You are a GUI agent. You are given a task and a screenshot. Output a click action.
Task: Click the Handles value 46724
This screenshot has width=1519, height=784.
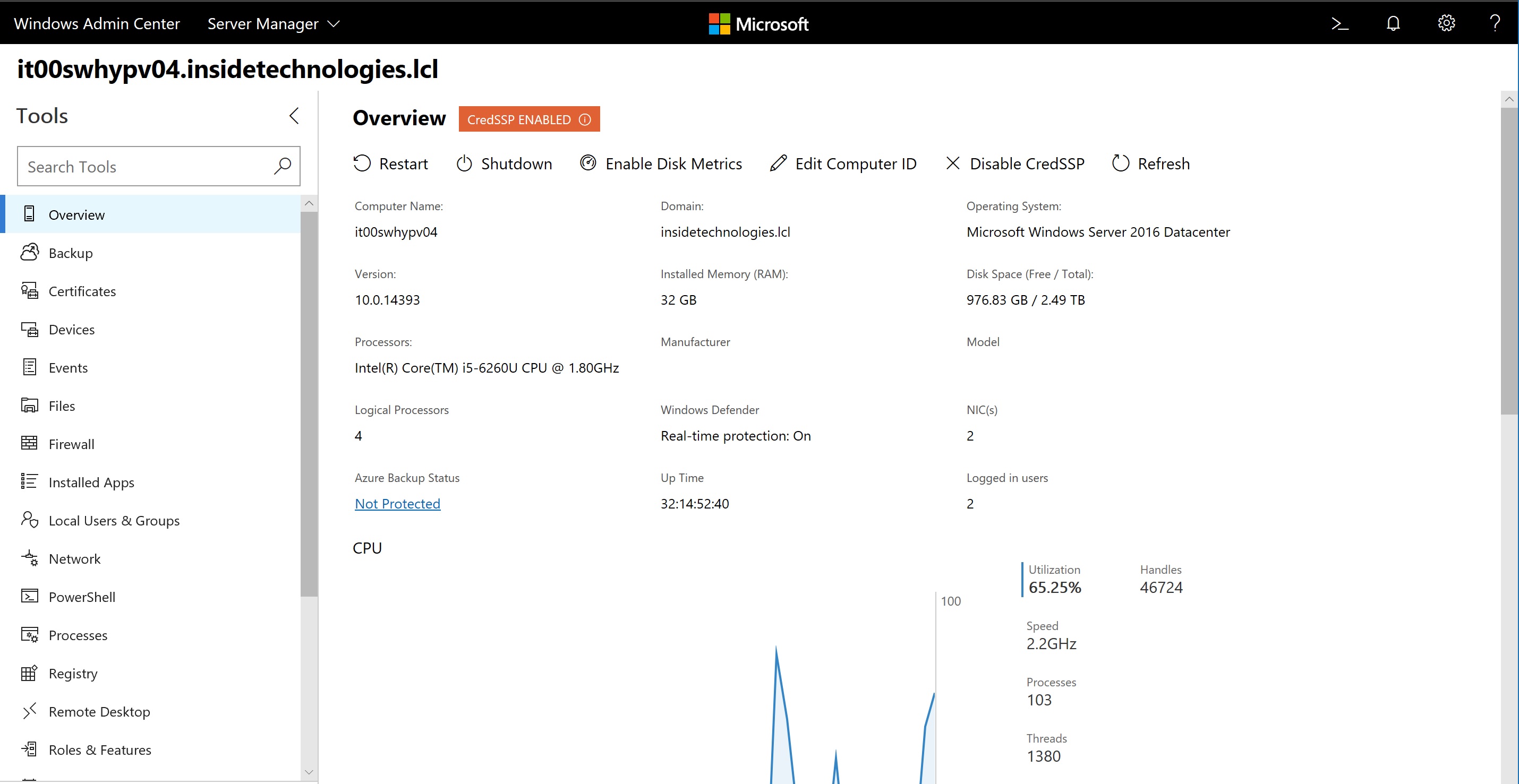point(1161,587)
